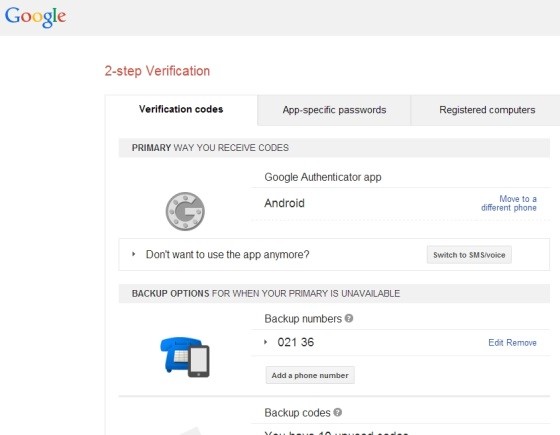Click the Edit link for backup number
This screenshot has width=560, height=435.
coord(496,343)
